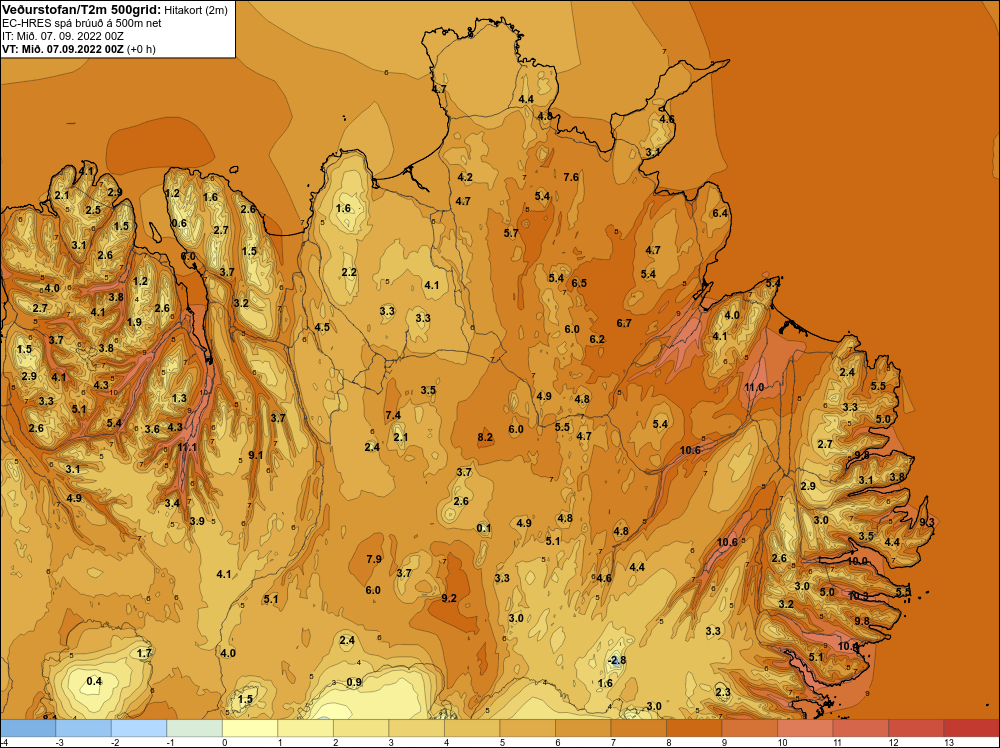This screenshot has width=1000, height=748.
Task: Click the 1.7 temperature value on the map
Action: tap(144, 653)
